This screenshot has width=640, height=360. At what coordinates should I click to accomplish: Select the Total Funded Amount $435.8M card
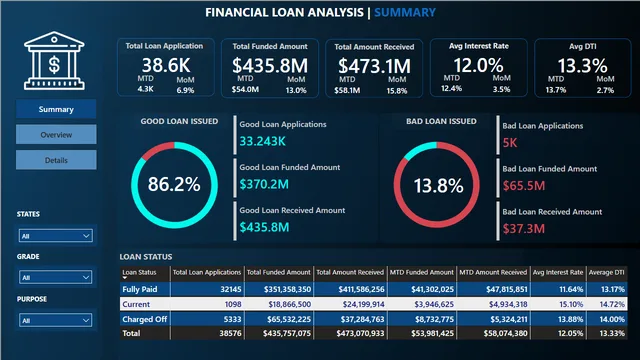(x=270, y=68)
